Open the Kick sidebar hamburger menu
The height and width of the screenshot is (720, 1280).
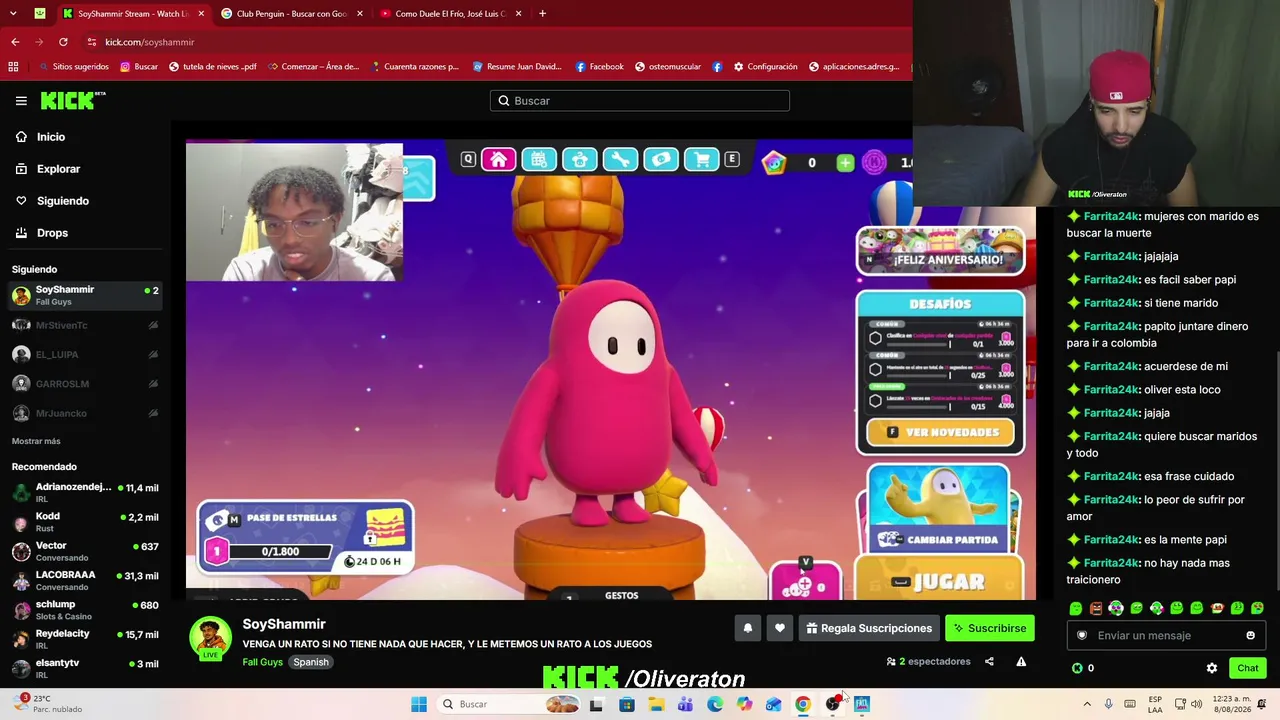21,101
